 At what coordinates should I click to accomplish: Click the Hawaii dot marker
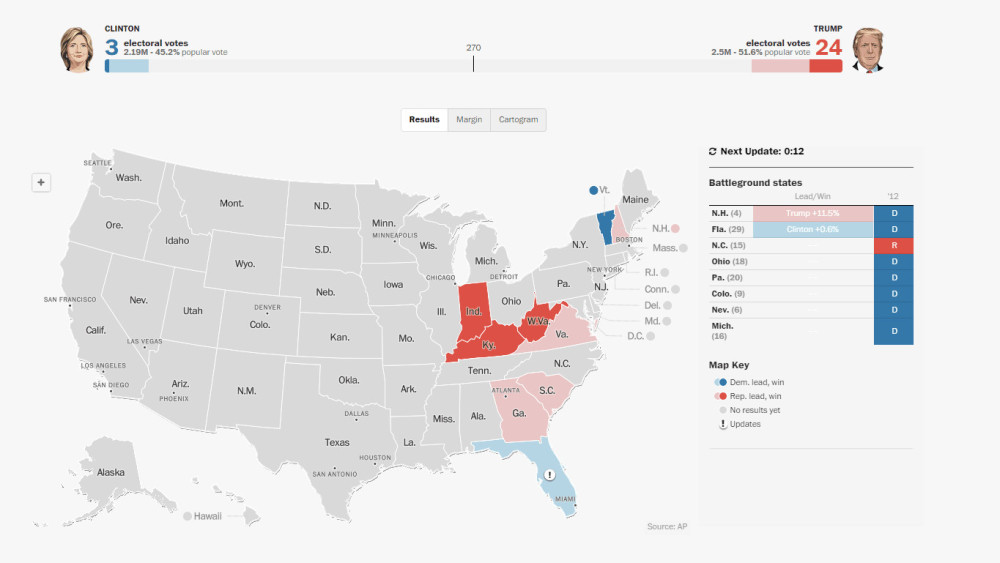186,516
